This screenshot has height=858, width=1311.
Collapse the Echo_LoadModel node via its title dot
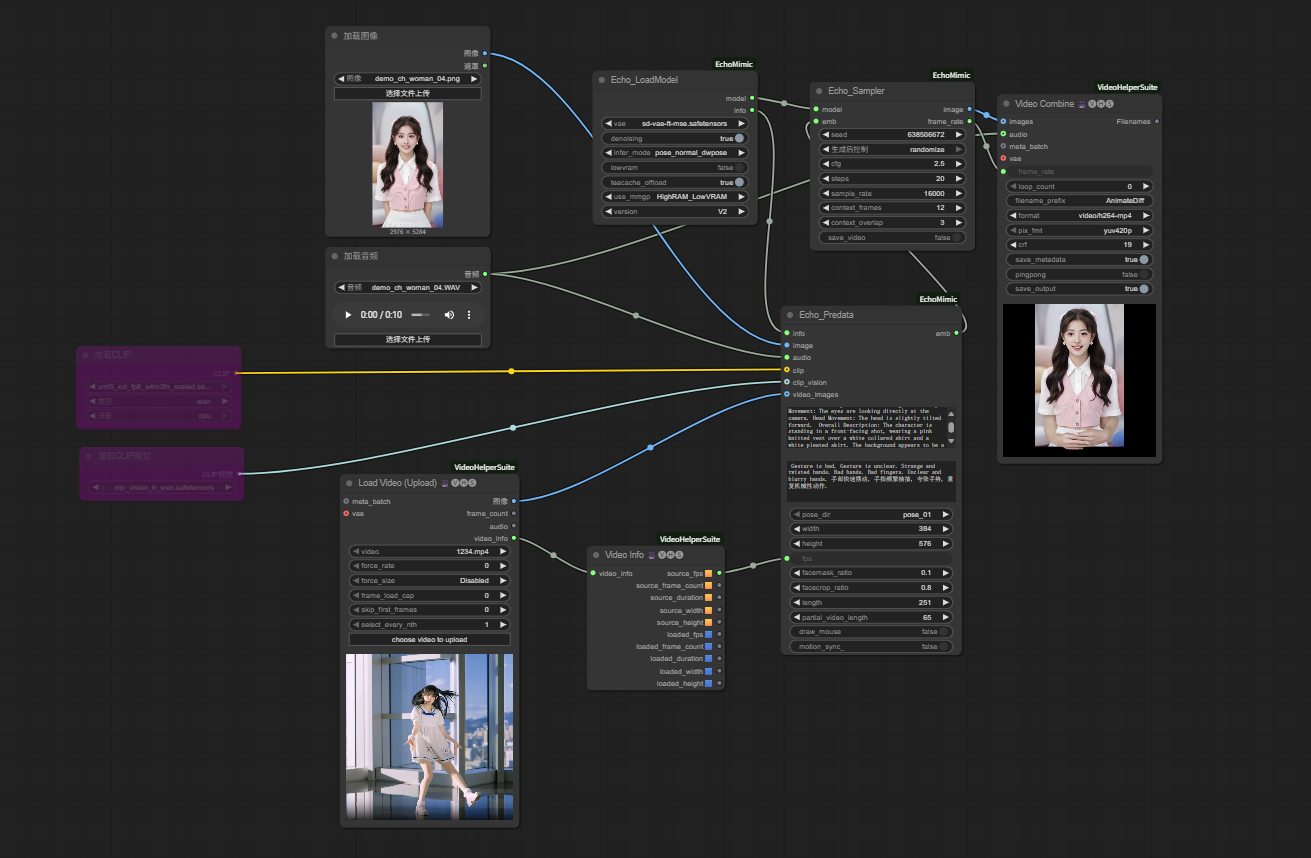(601, 79)
